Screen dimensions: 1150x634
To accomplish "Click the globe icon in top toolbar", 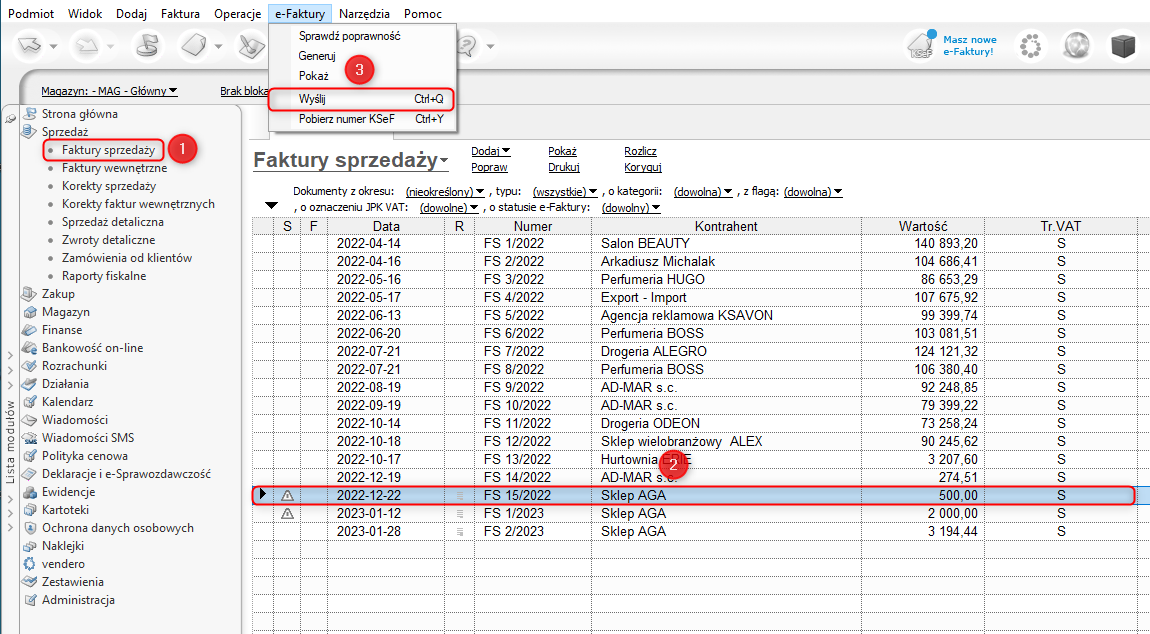I will pyautogui.click(x=1076, y=47).
